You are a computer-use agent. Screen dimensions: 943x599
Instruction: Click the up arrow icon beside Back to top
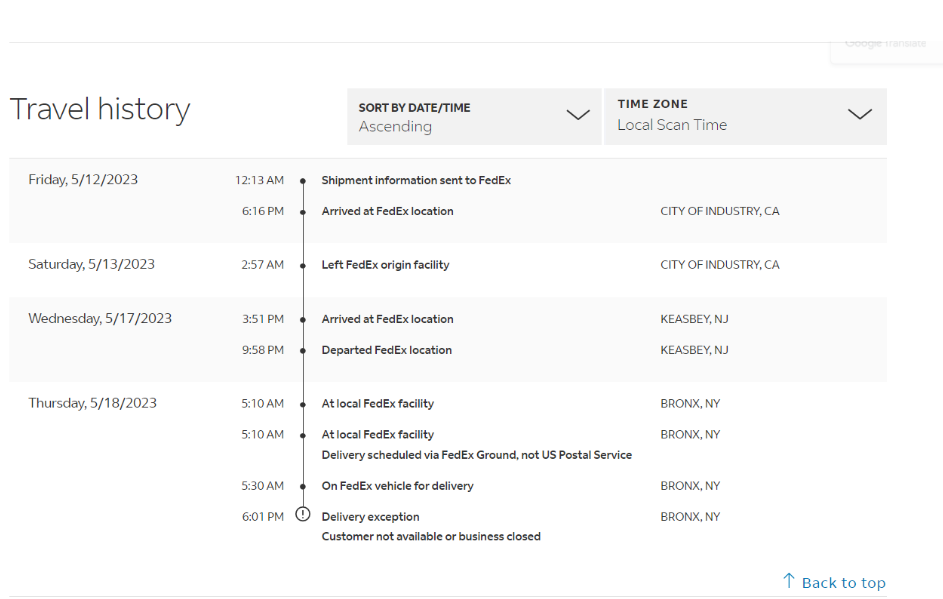(x=789, y=581)
